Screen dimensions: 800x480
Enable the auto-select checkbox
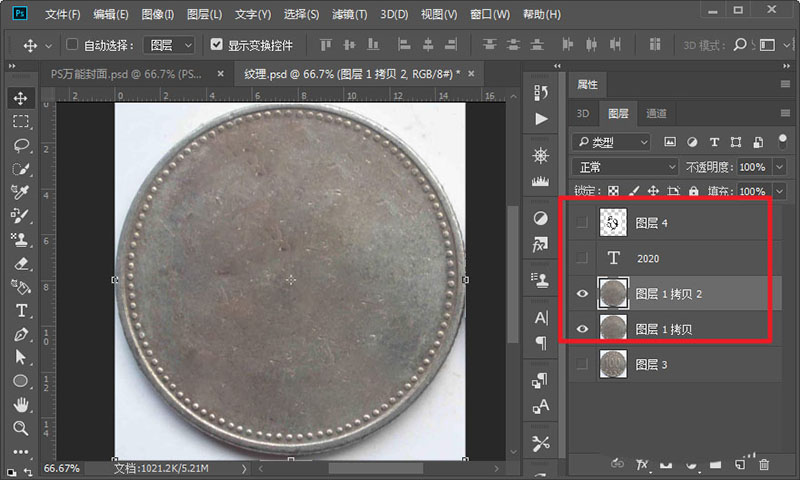pos(72,45)
